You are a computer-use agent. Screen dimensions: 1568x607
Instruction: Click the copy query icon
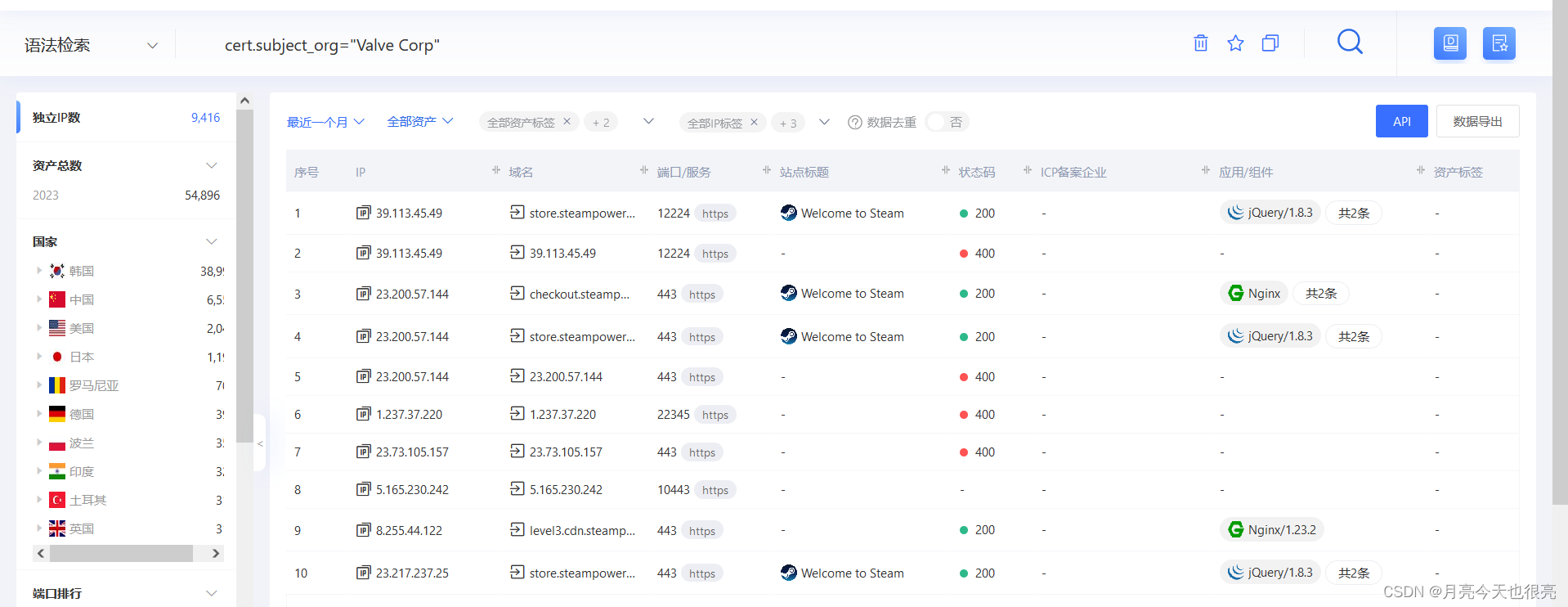1270,43
